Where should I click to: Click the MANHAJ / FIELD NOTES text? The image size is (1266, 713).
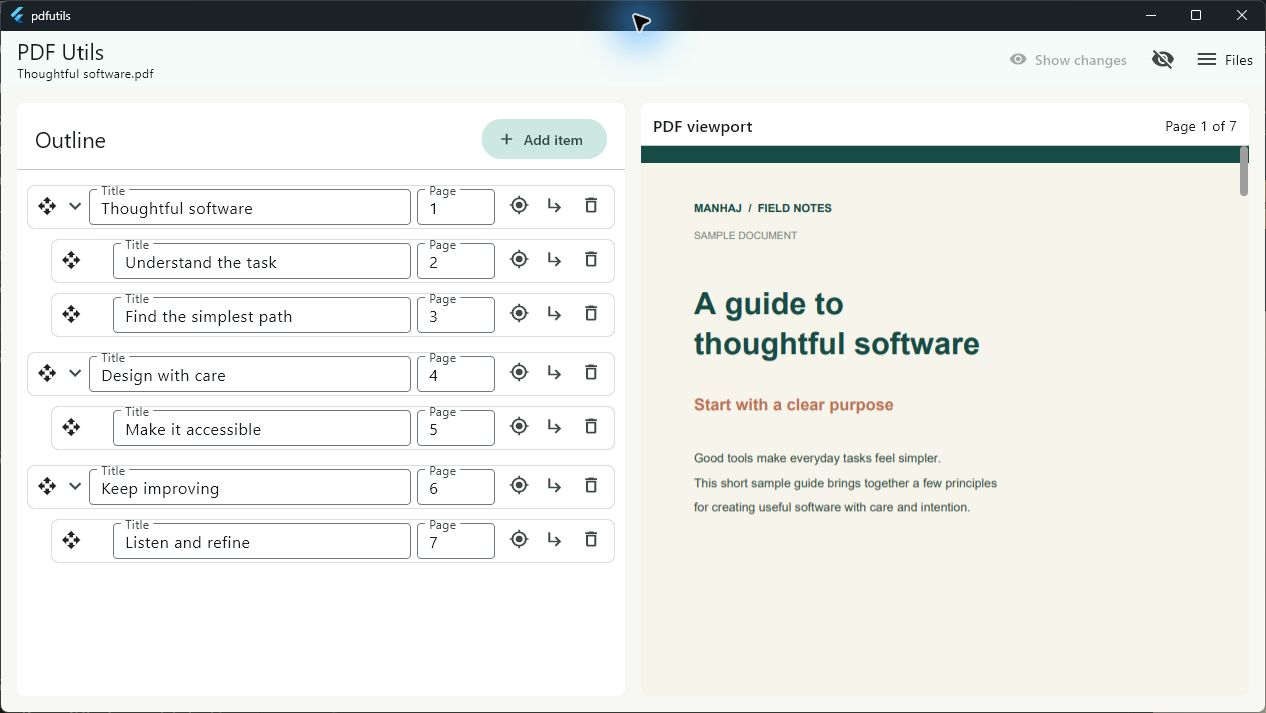(762, 208)
